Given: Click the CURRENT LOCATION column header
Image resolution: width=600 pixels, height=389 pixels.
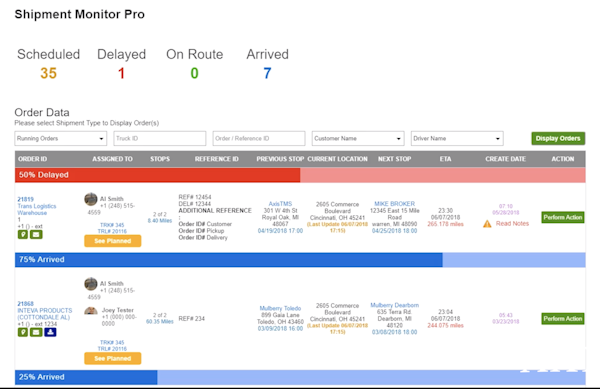Looking at the screenshot, I should (338, 159).
